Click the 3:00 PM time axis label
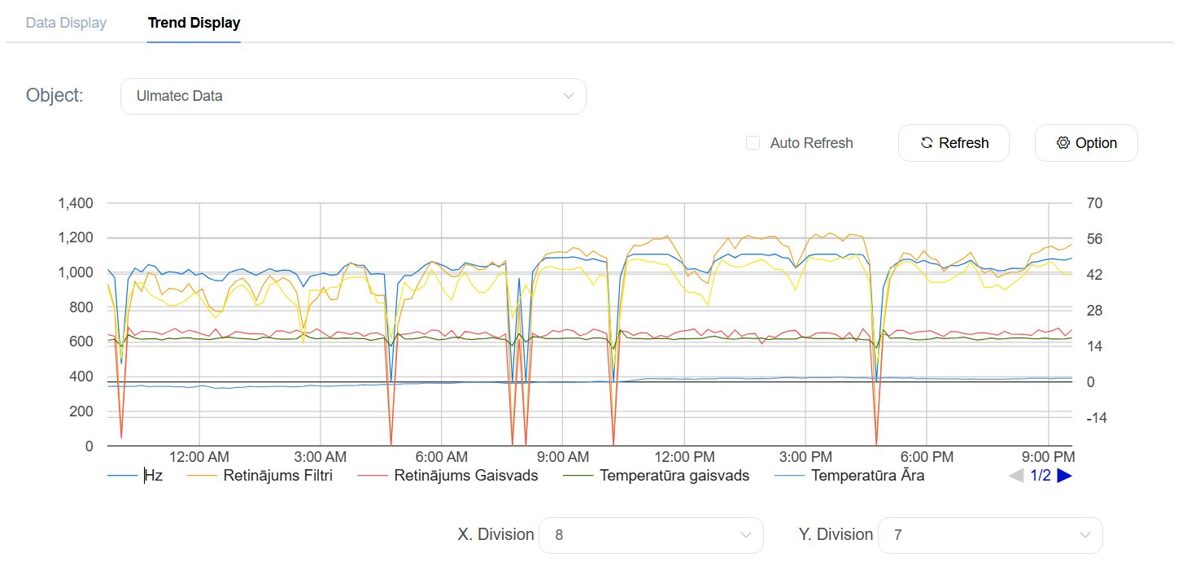Viewport: 1200px width, 579px height. [806, 457]
